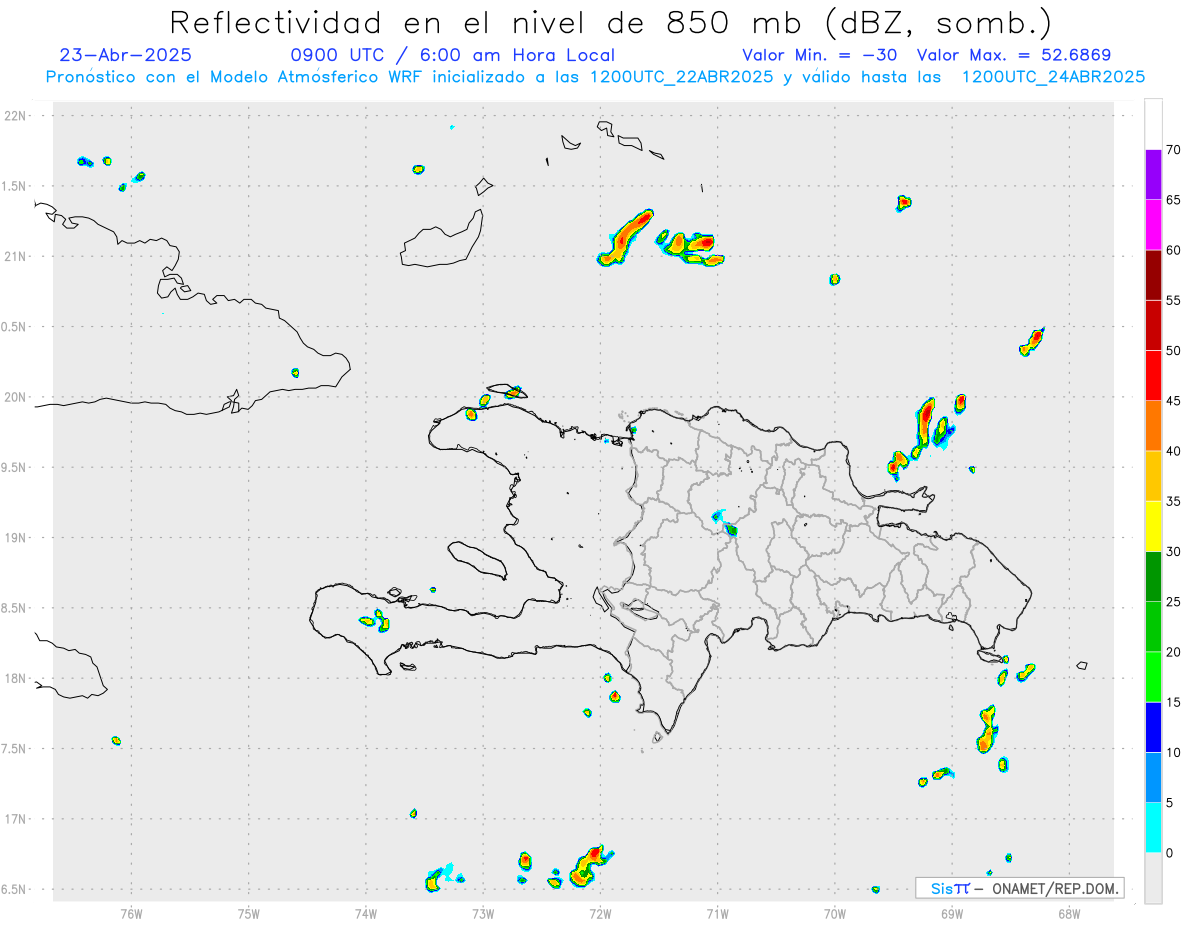This screenshot has height=927, width=1200.
Task: Click the orange 40–45 dBZ color swatch
Action: 1153,426
